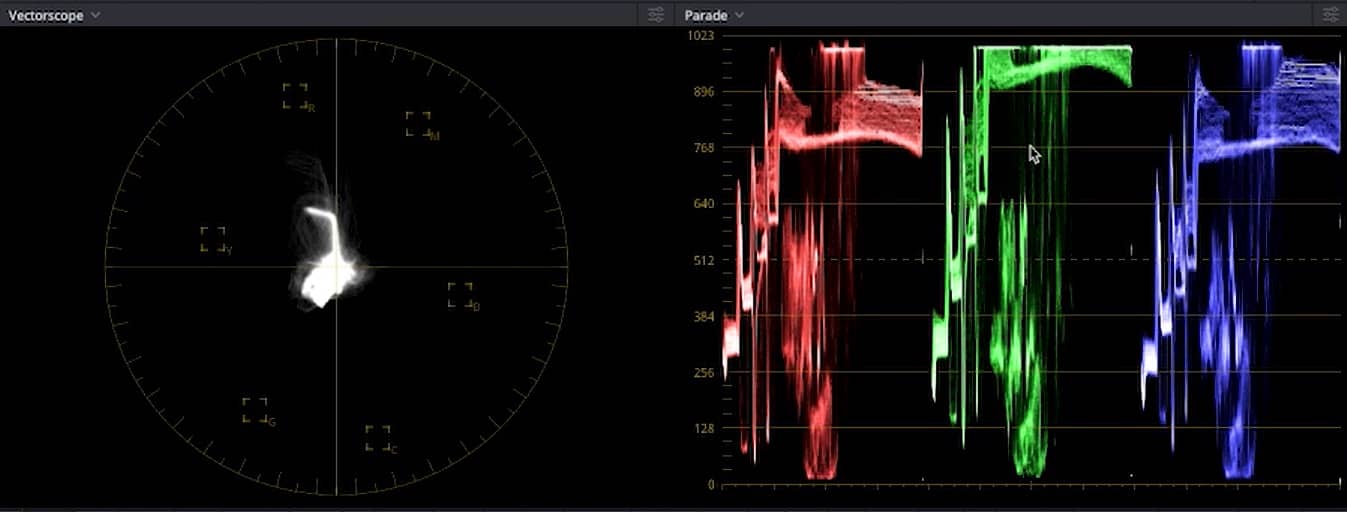The height and width of the screenshot is (512, 1347).
Task: Click the C cyan target box on vectorscope
Action: click(377, 438)
